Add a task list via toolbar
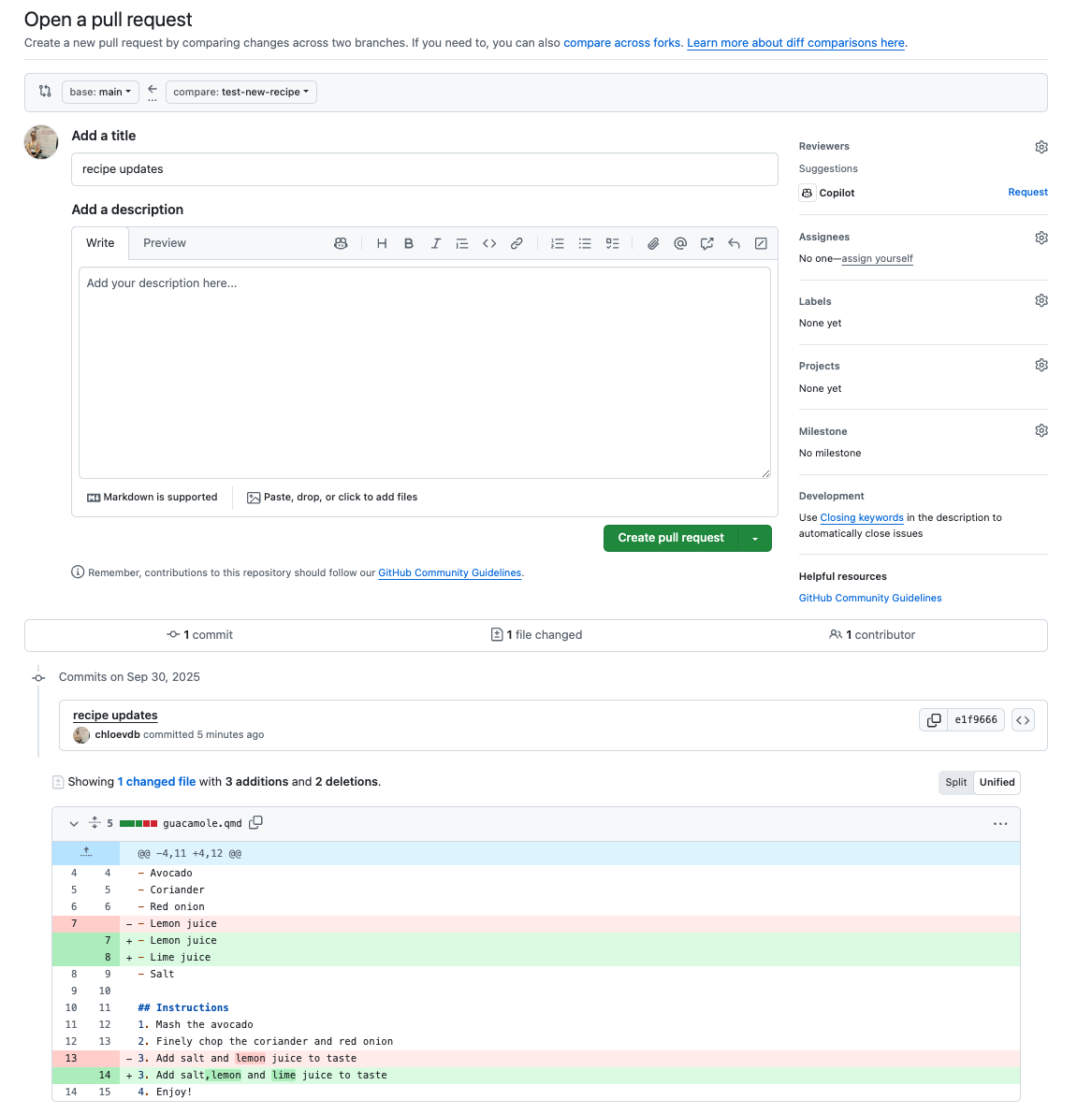Image resolution: width=1092 pixels, height=1114 pixels. pyautogui.click(x=612, y=243)
